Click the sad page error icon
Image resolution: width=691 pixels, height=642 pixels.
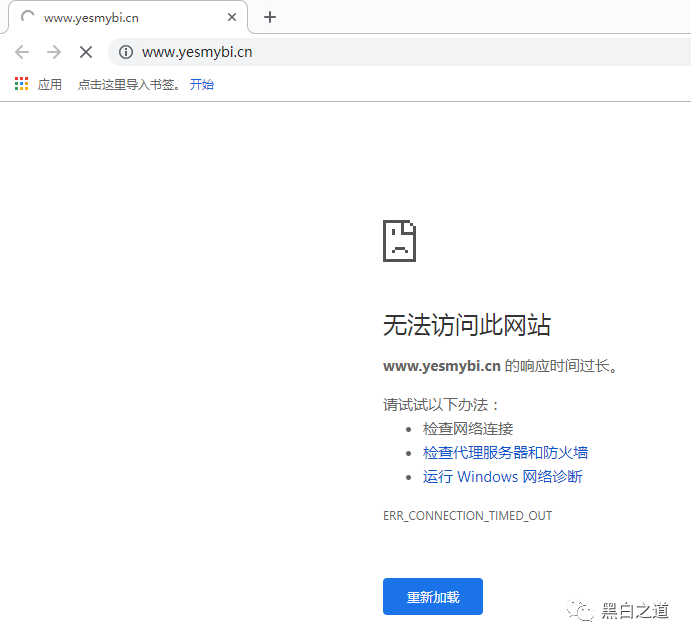tap(399, 241)
